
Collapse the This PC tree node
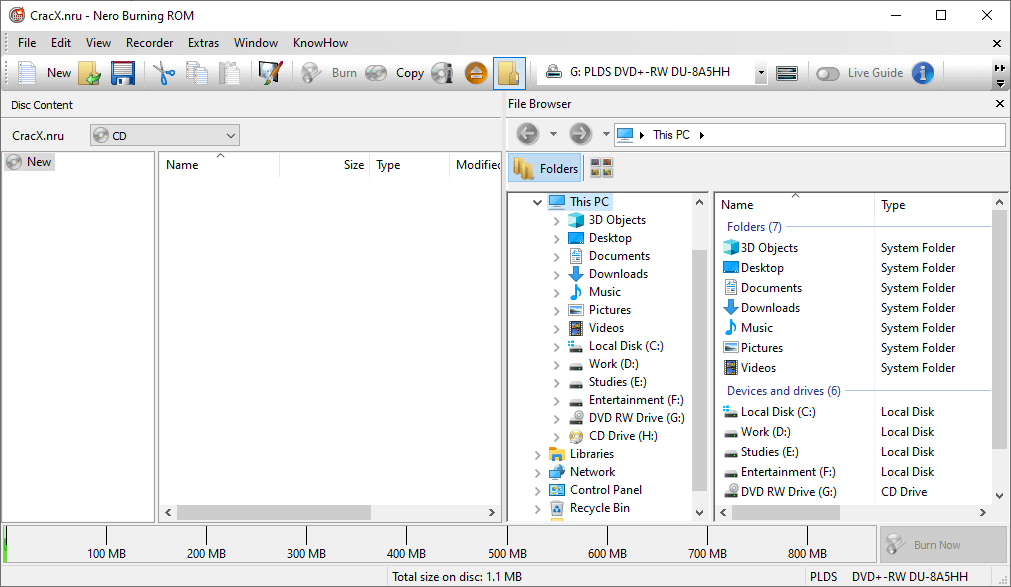pos(537,203)
